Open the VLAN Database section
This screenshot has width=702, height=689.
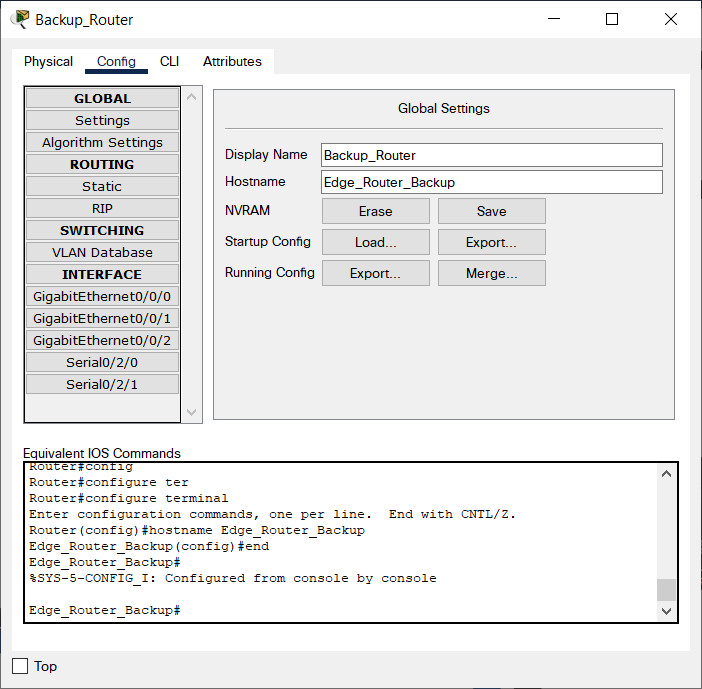[102, 252]
